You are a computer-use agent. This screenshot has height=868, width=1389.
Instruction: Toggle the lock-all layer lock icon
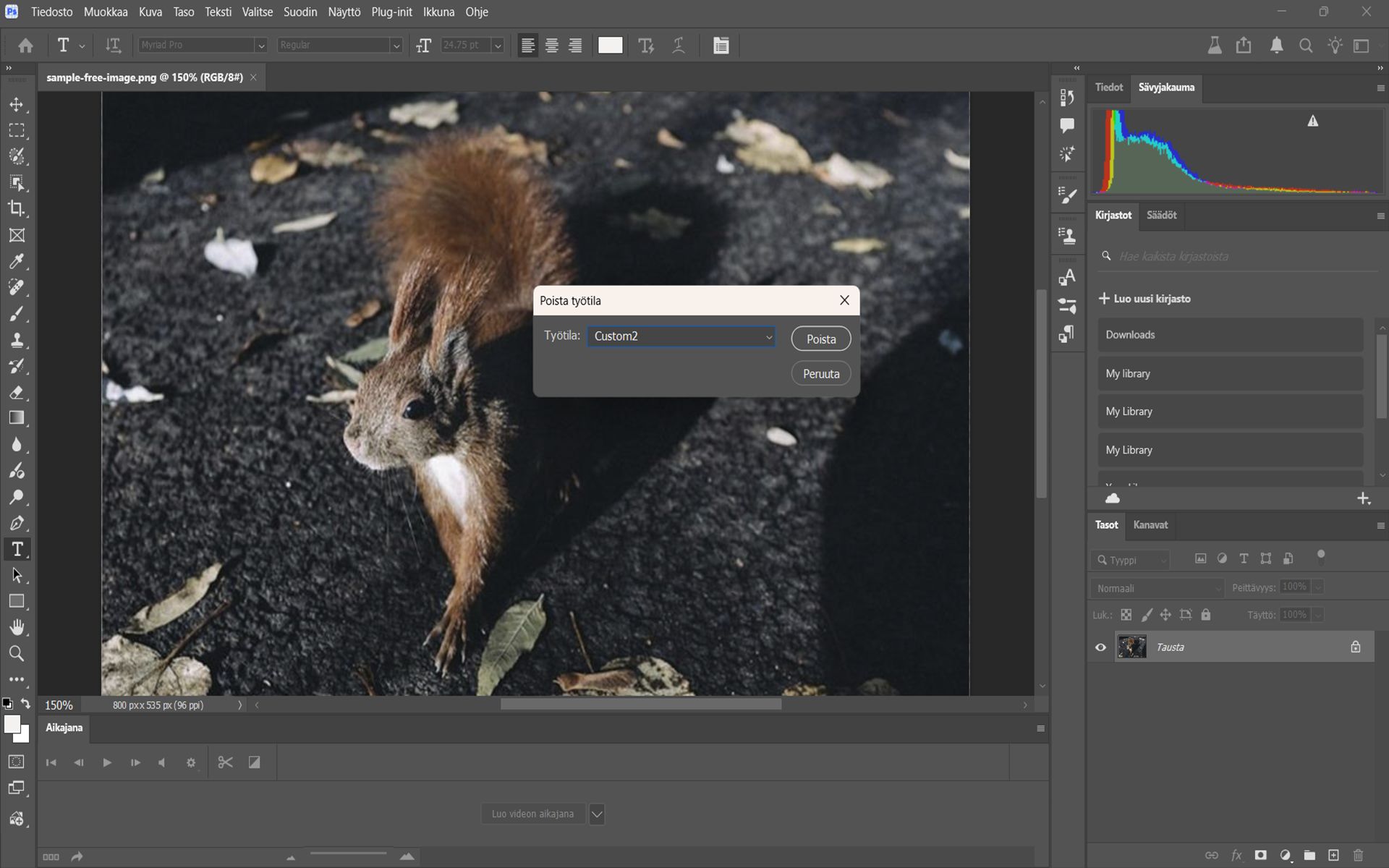tap(1205, 615)
